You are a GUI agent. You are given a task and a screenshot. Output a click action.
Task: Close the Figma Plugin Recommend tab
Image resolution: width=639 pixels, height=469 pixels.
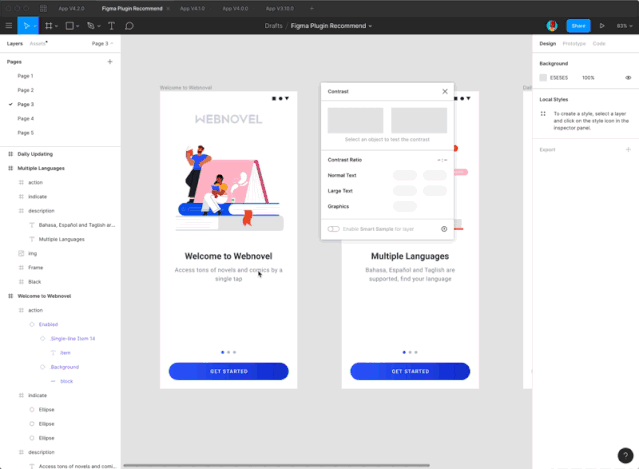pos(168,8)
